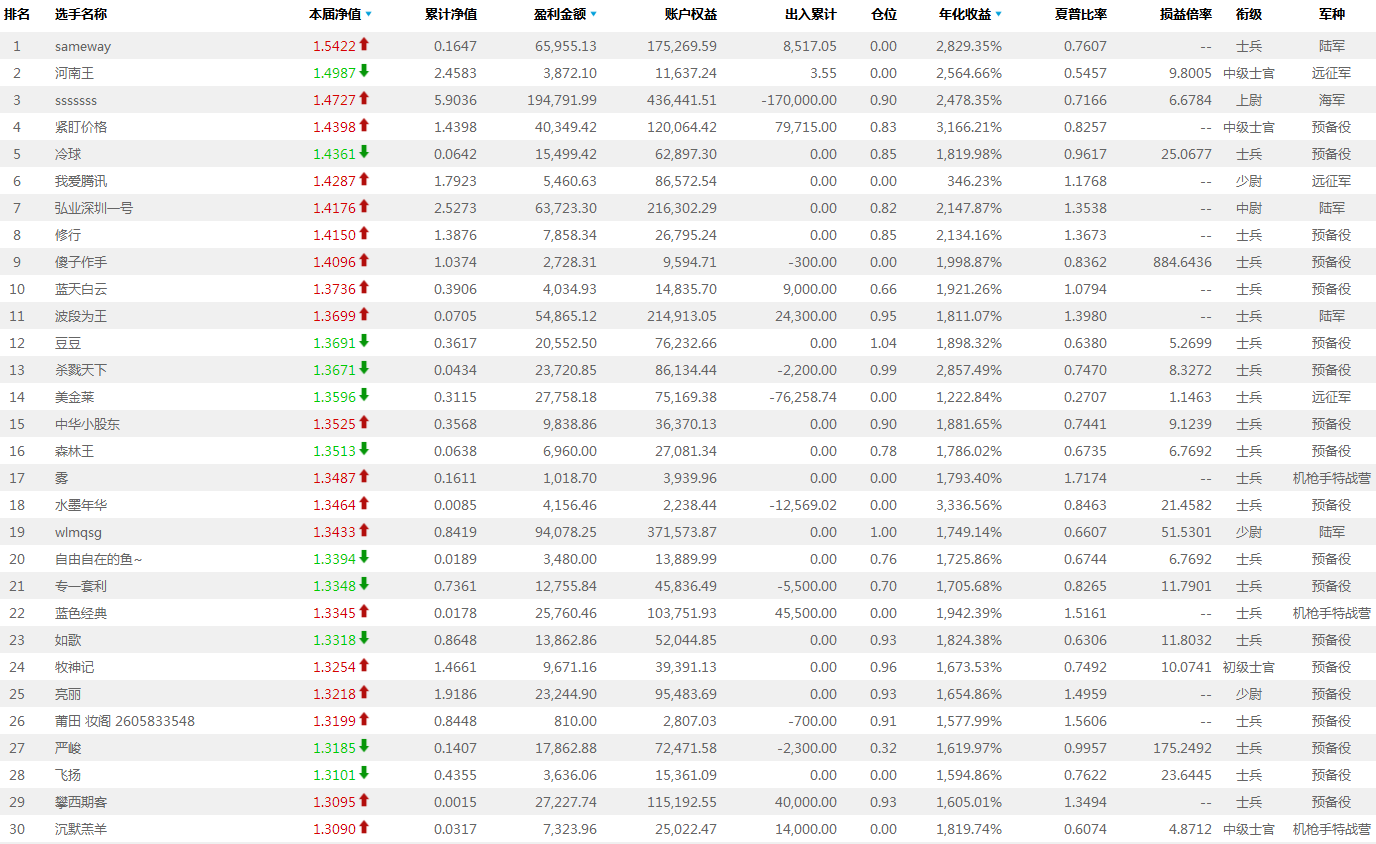Click the green down arrow in 豆豆 row

click(x=364, y=341)
